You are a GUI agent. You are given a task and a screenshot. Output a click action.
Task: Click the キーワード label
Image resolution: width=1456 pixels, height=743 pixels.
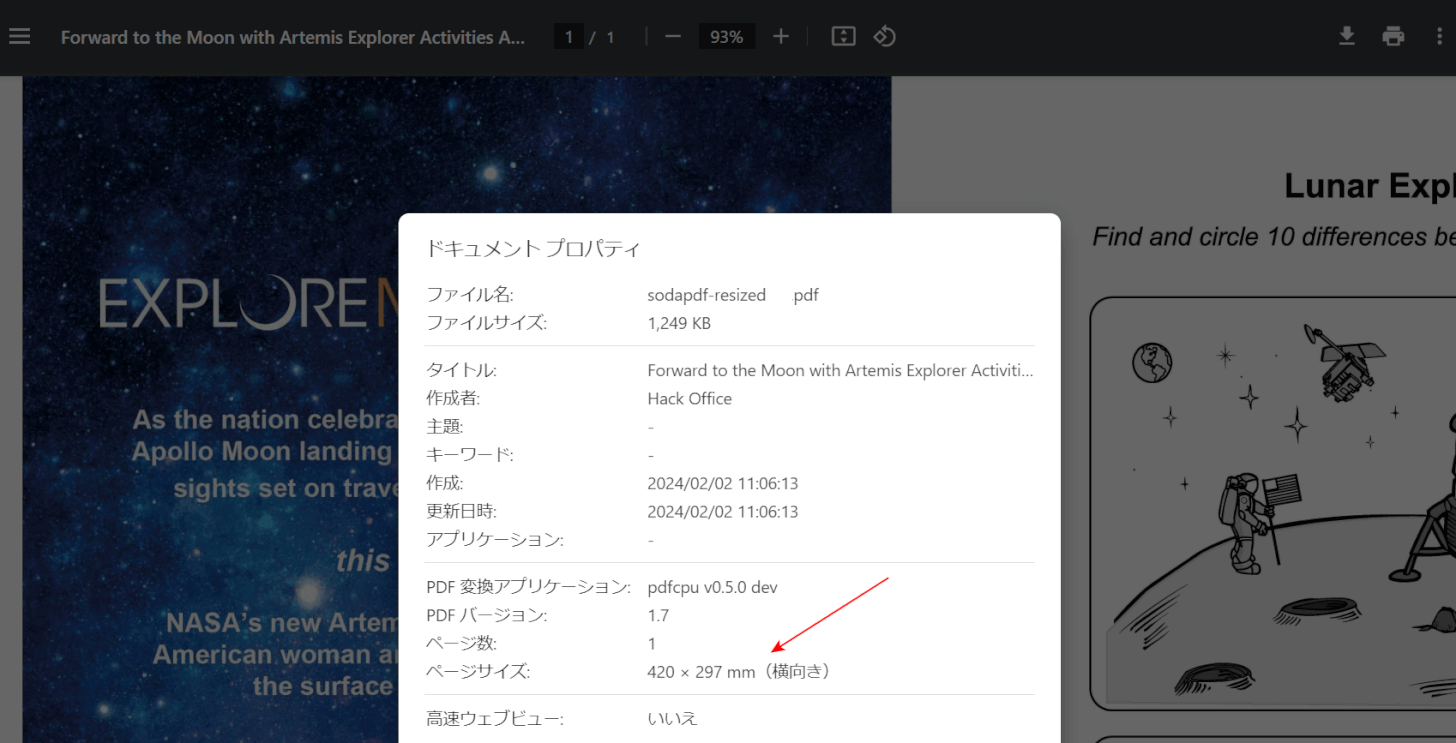[x=469, y=455]
